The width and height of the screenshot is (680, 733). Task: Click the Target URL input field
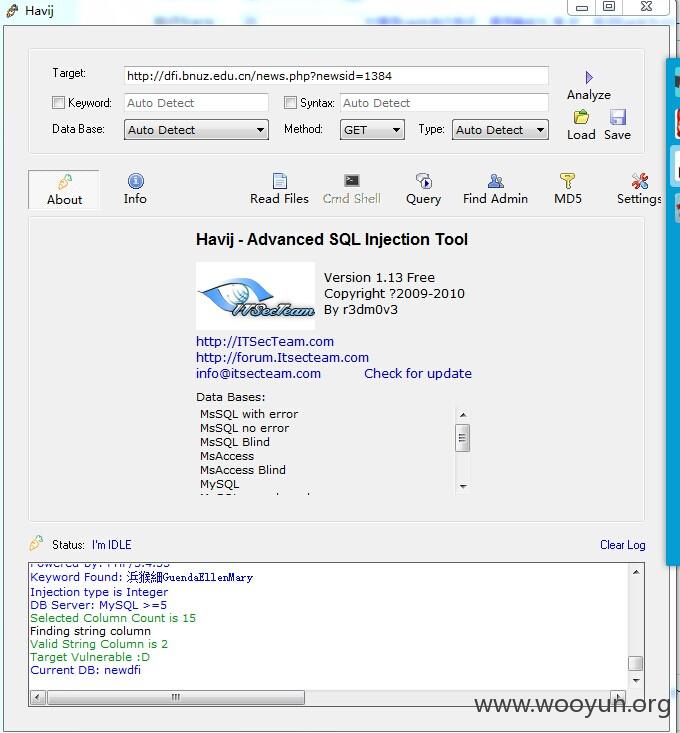[x=336, y=76]
